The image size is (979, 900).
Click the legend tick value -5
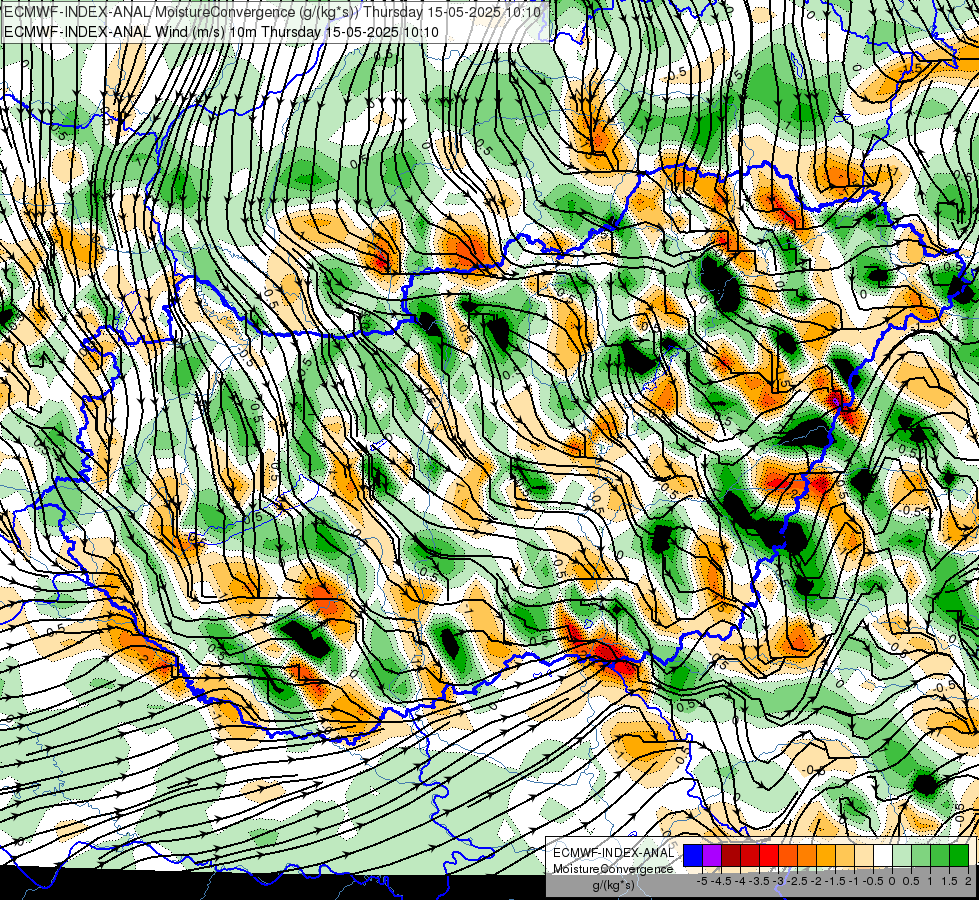(x=702, y=881)
